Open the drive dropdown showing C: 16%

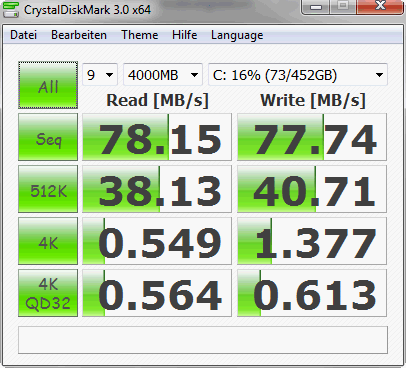(x=298, y=75)
